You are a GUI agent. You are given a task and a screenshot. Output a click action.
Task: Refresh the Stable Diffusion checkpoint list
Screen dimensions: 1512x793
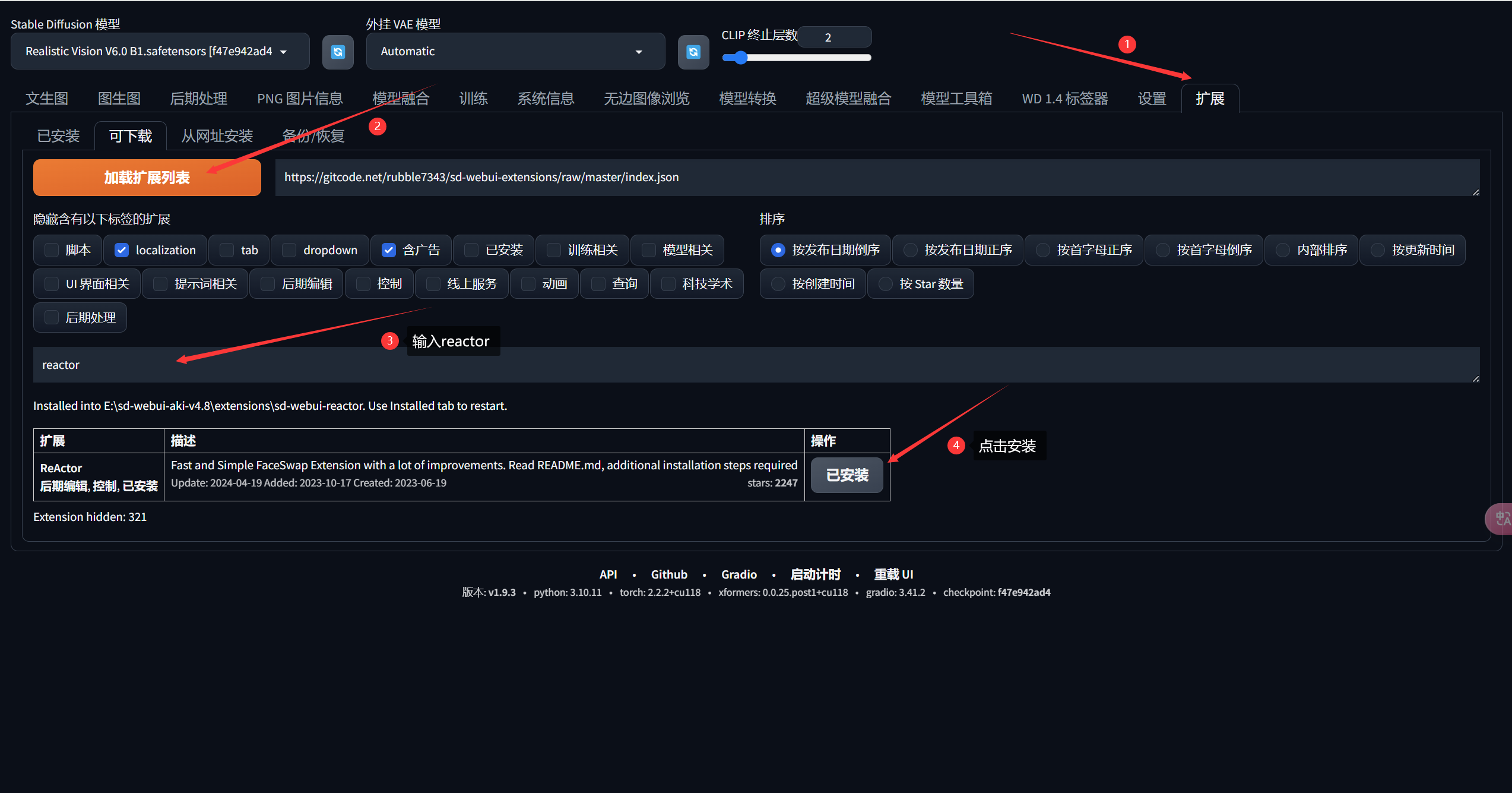tap(338, 52)
